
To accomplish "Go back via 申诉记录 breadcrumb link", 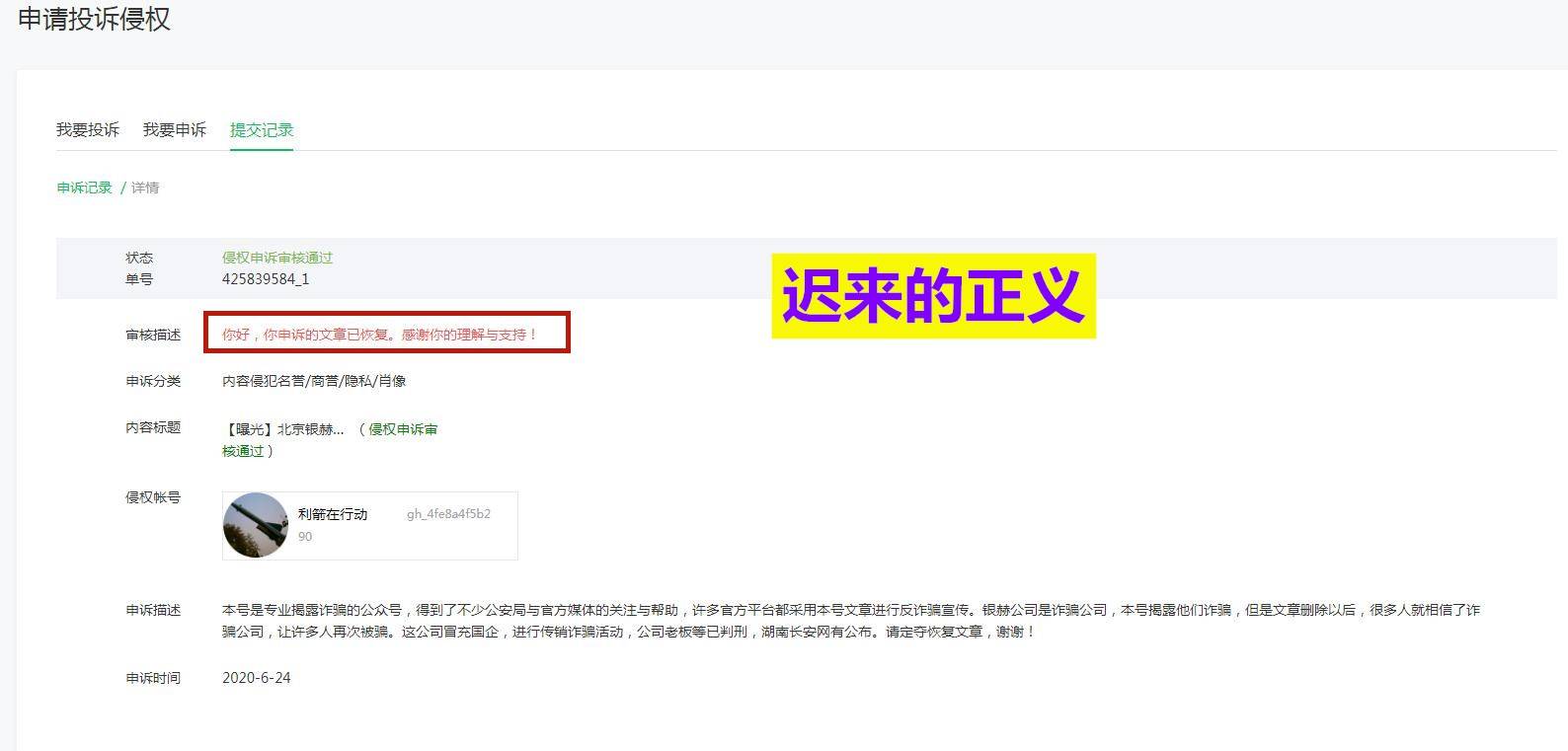I will tap(84, 188).
